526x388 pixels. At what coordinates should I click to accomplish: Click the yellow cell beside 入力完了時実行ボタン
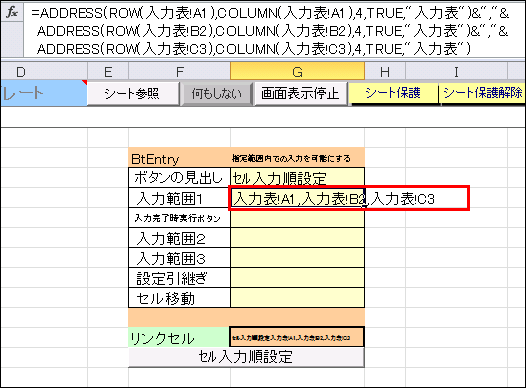[298, 218]
